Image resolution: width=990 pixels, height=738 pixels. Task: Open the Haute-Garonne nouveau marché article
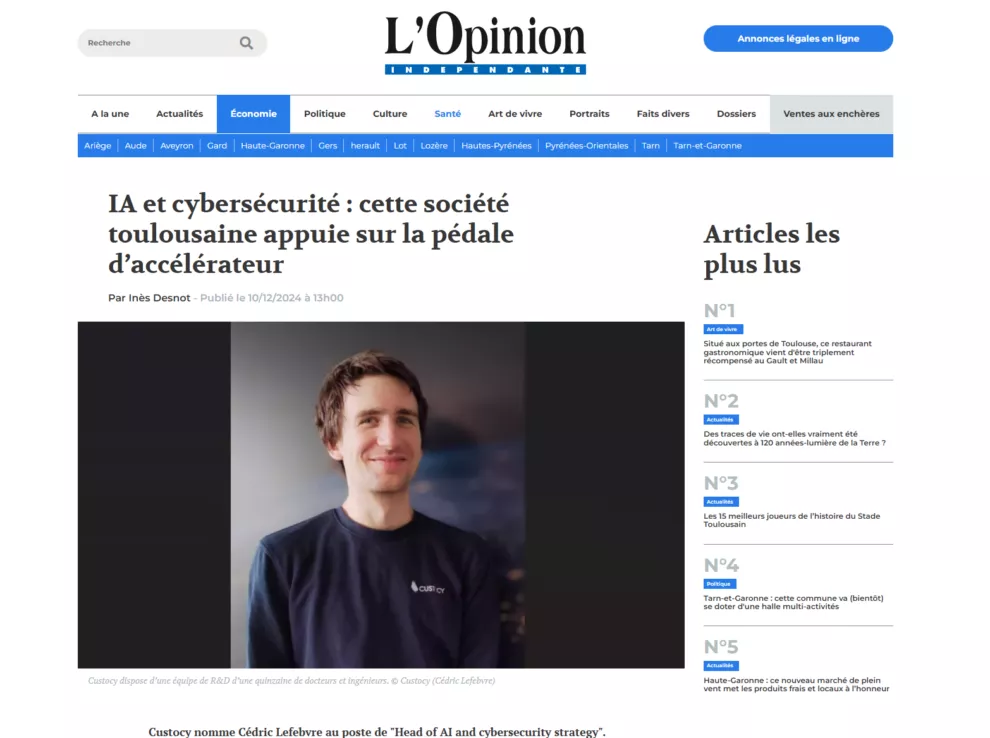[x=796, y=684]
